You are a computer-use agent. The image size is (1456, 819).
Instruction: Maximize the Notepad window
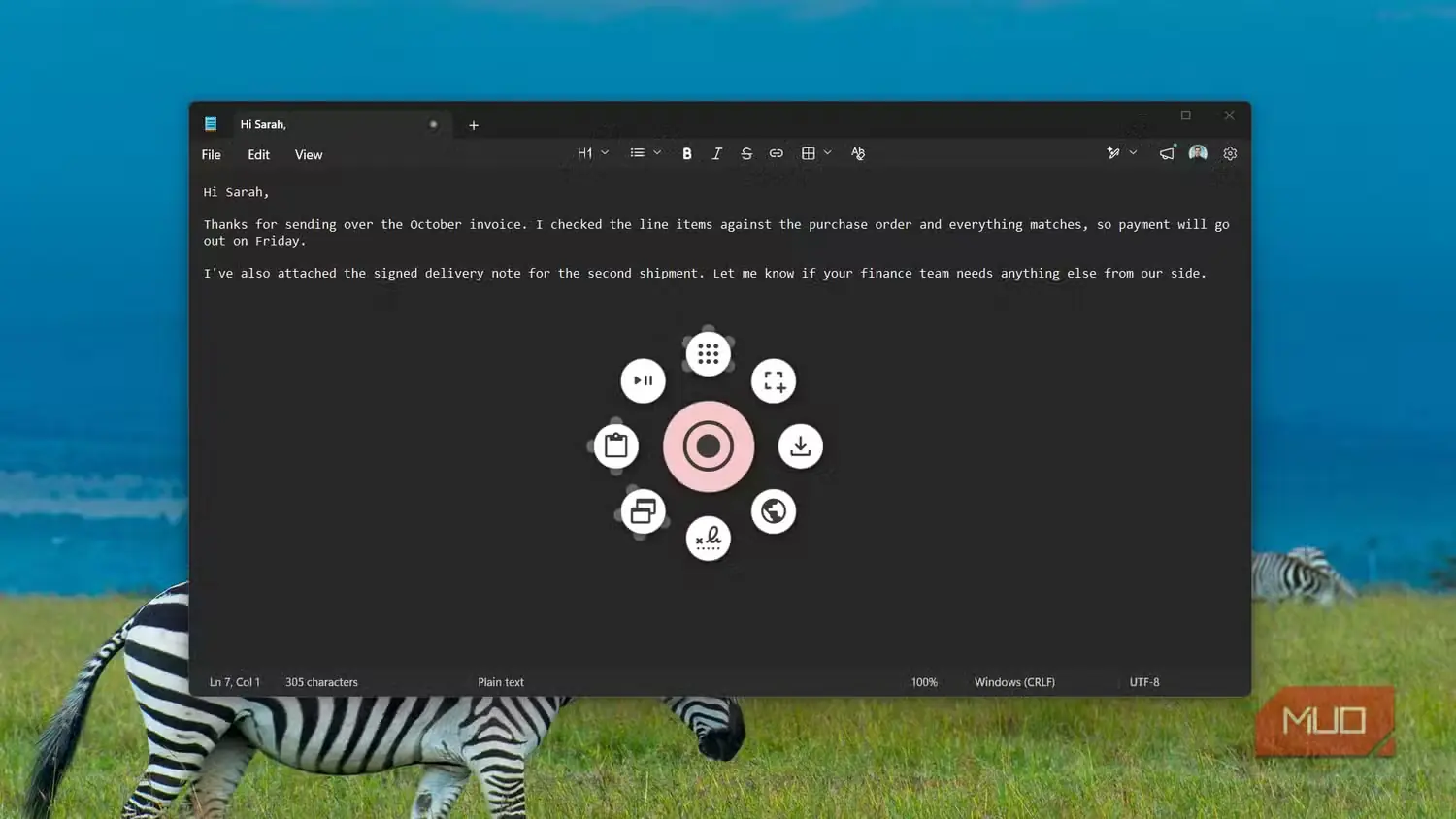click(1185, 115)
